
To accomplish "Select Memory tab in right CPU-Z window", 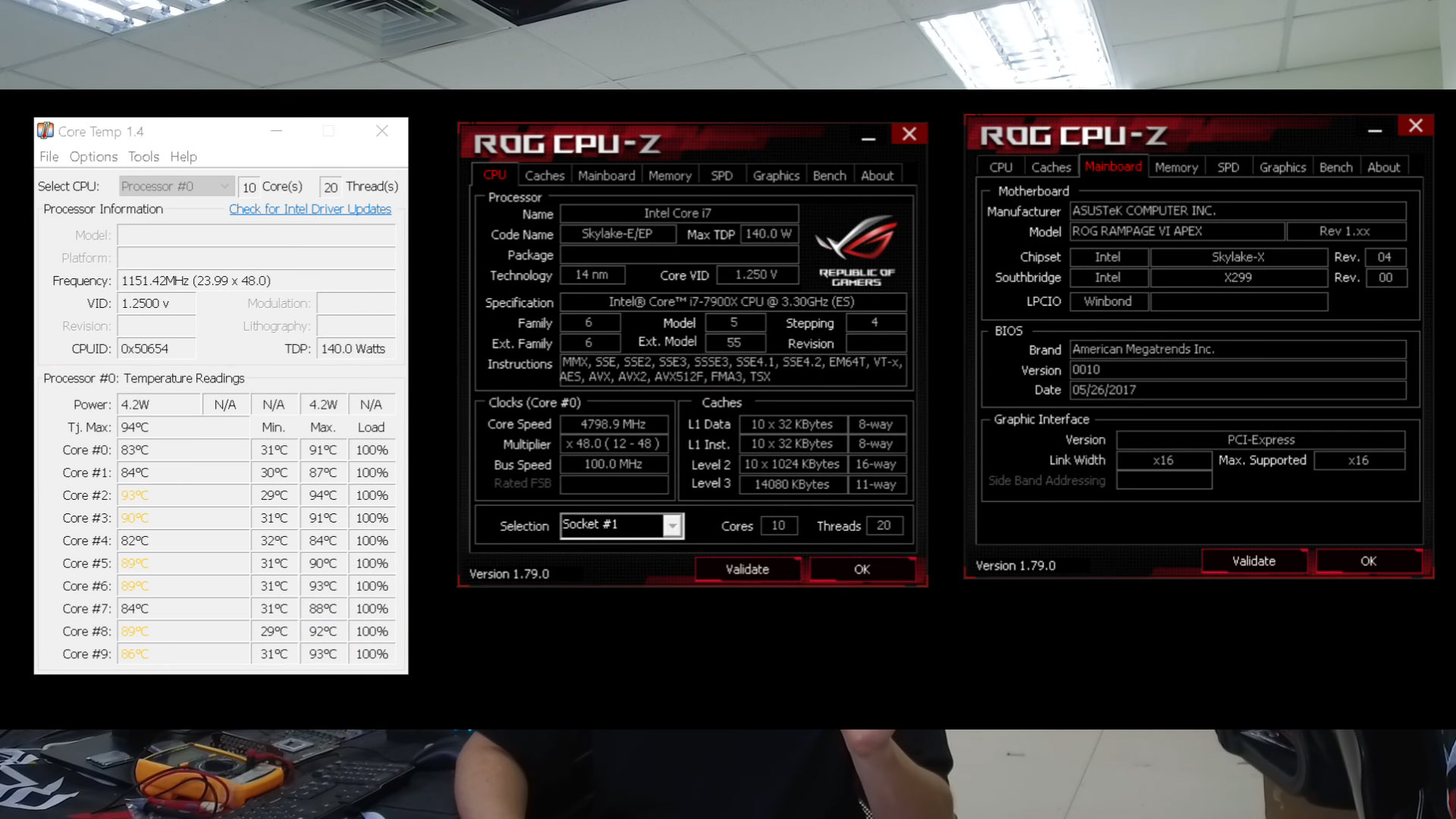I will (1176, 168).
